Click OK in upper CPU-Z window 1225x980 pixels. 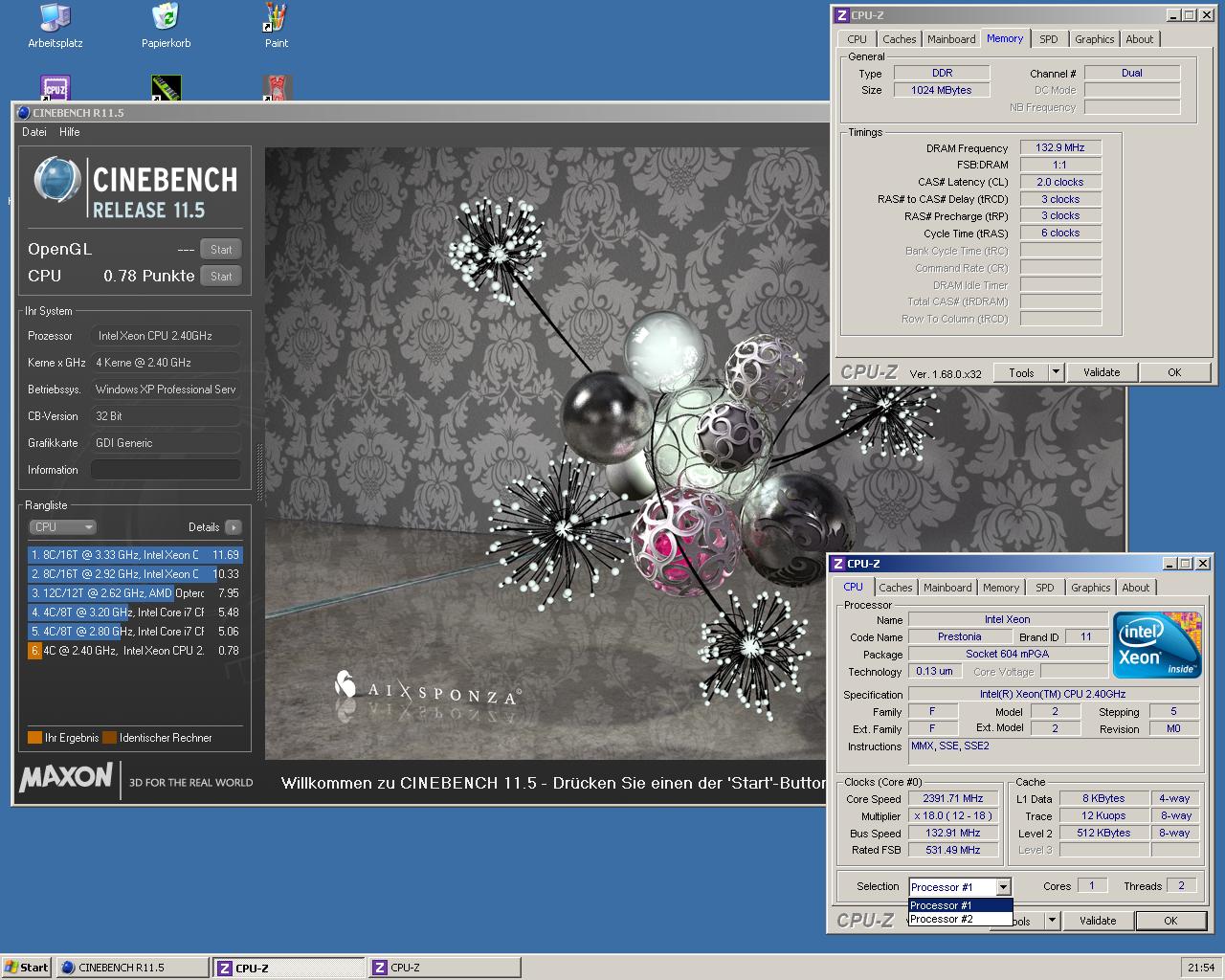(1174, 372)
